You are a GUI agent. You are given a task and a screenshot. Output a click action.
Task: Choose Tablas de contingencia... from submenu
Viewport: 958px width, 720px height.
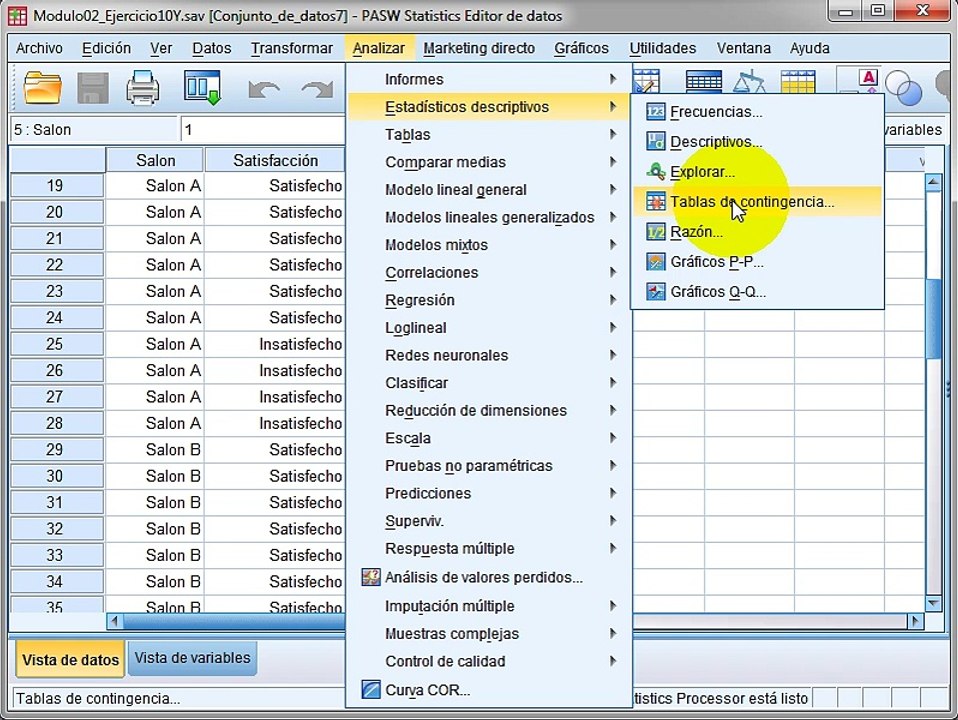[757, 201]
